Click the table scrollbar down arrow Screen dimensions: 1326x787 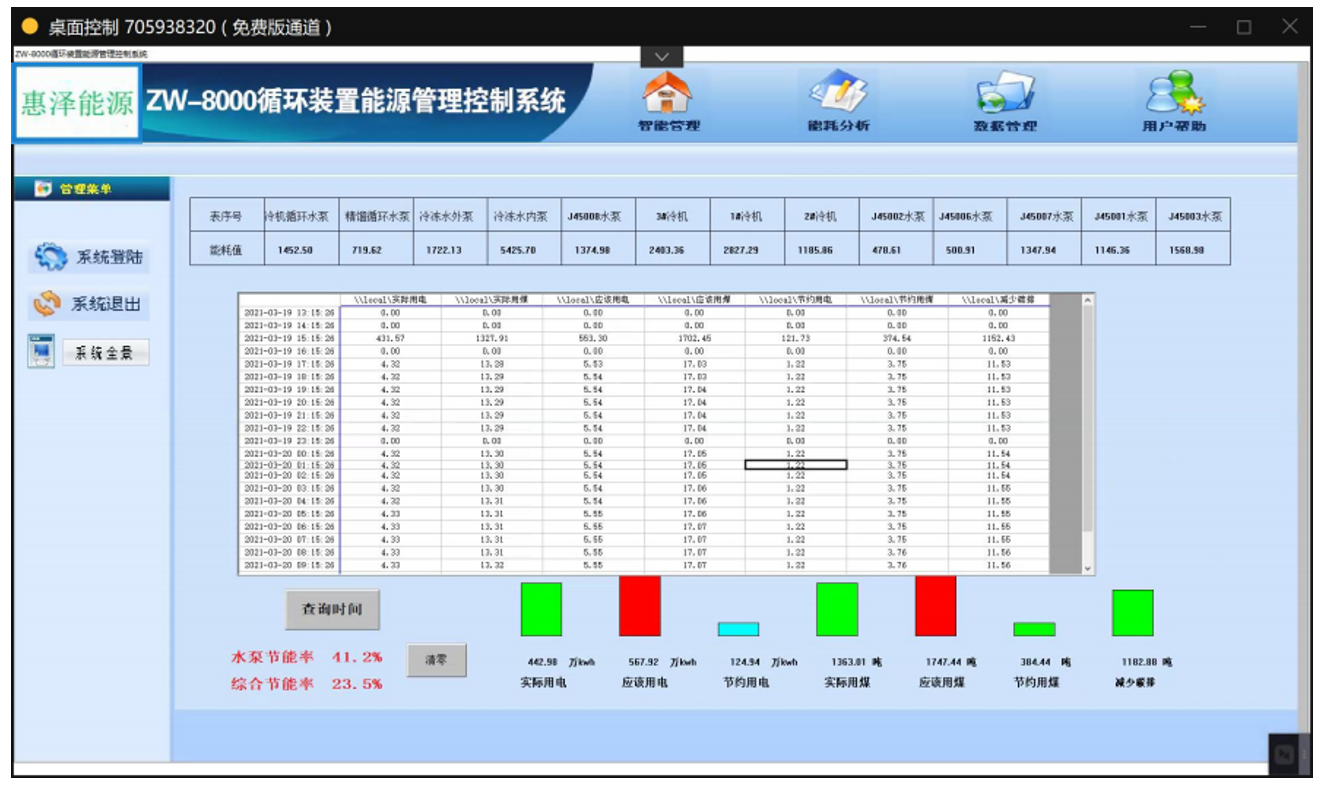(1088, 568)
